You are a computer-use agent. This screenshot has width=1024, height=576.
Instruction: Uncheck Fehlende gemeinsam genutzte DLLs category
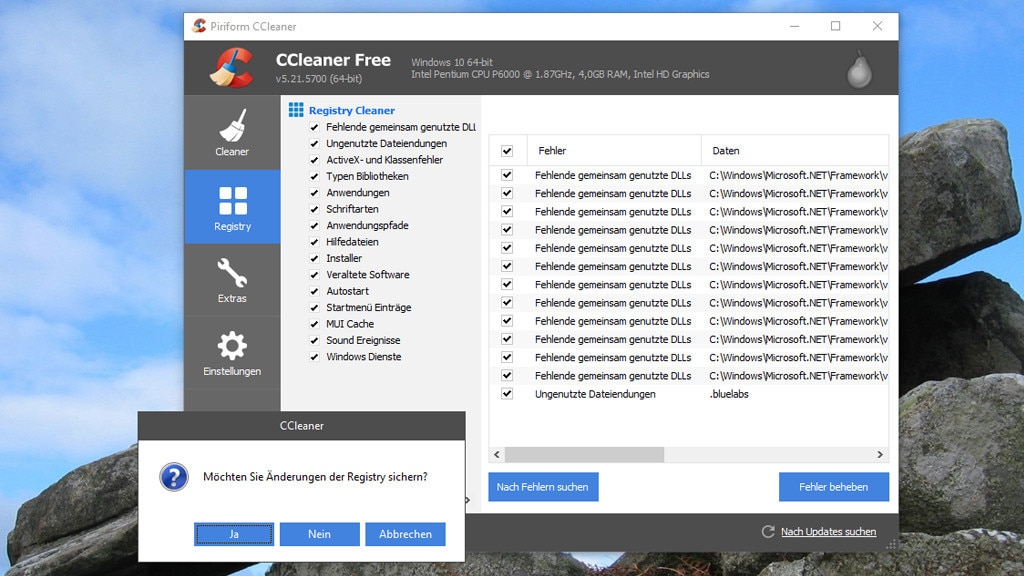click(314, 127)
